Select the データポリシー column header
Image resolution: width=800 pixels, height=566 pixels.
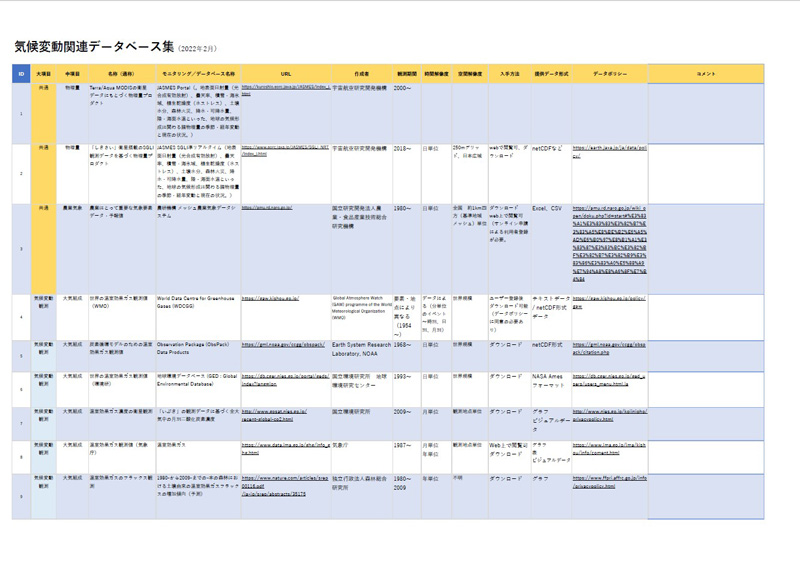(x=610, y=74)
